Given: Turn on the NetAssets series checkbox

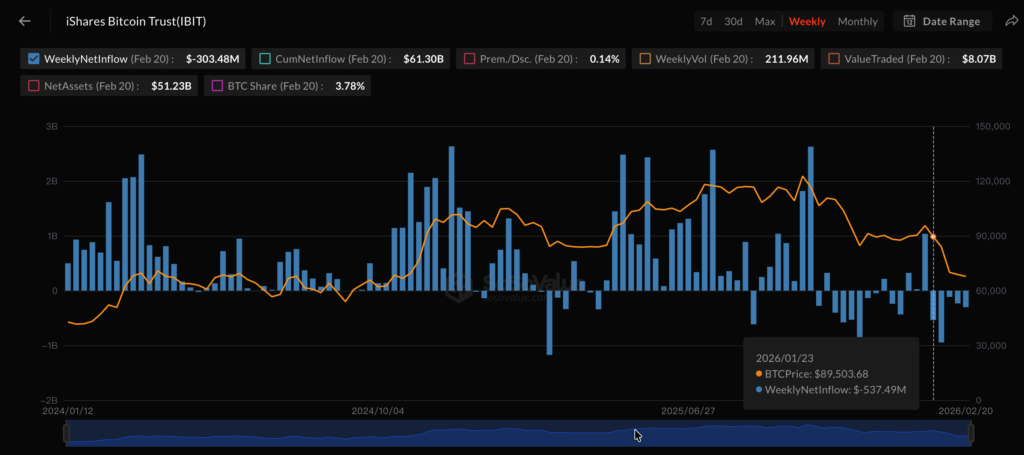Looking at the screenshot, I should click(x=34, y=86).
